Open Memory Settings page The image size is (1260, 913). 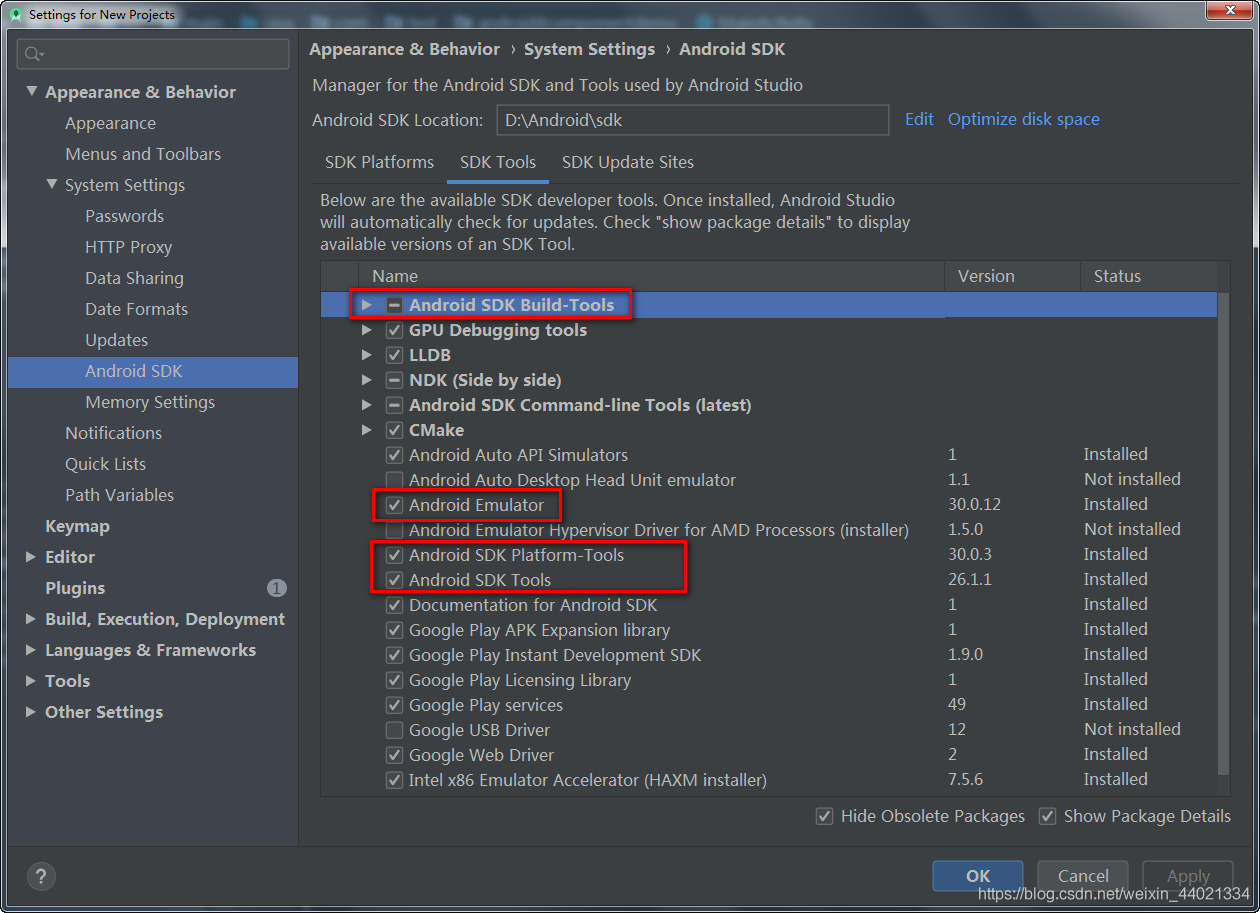click(150, 402)
